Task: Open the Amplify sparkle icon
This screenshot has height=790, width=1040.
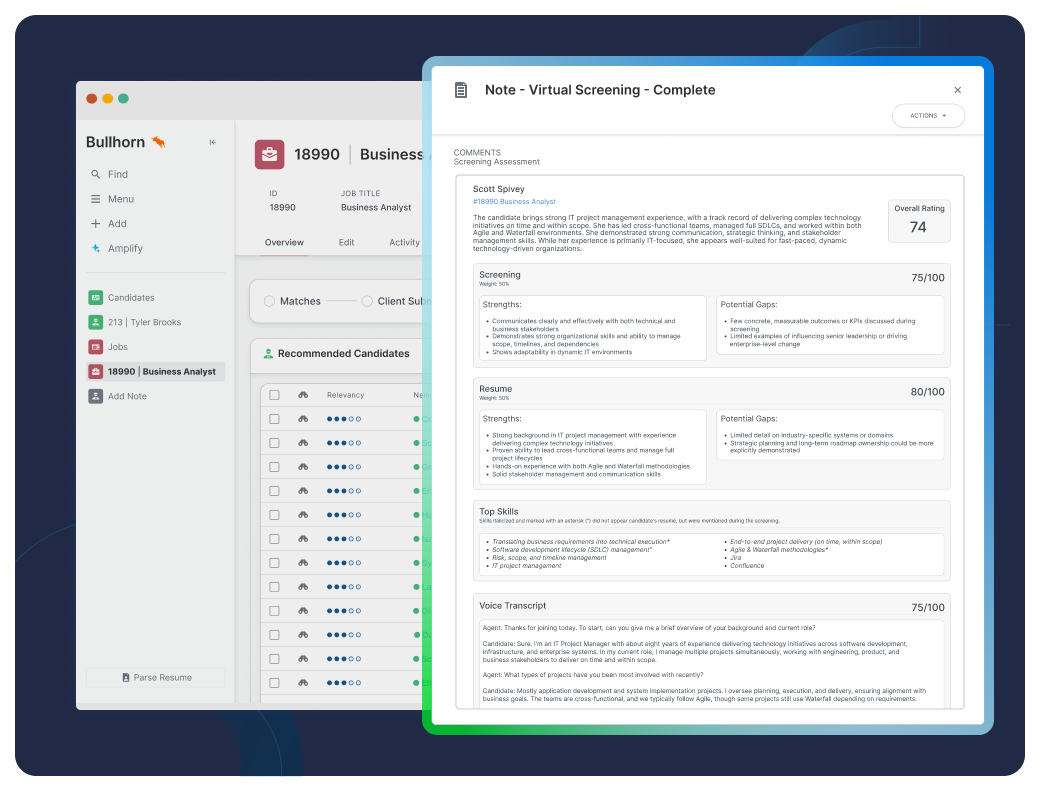Action: pyautogui.click(x=96, y=248)
